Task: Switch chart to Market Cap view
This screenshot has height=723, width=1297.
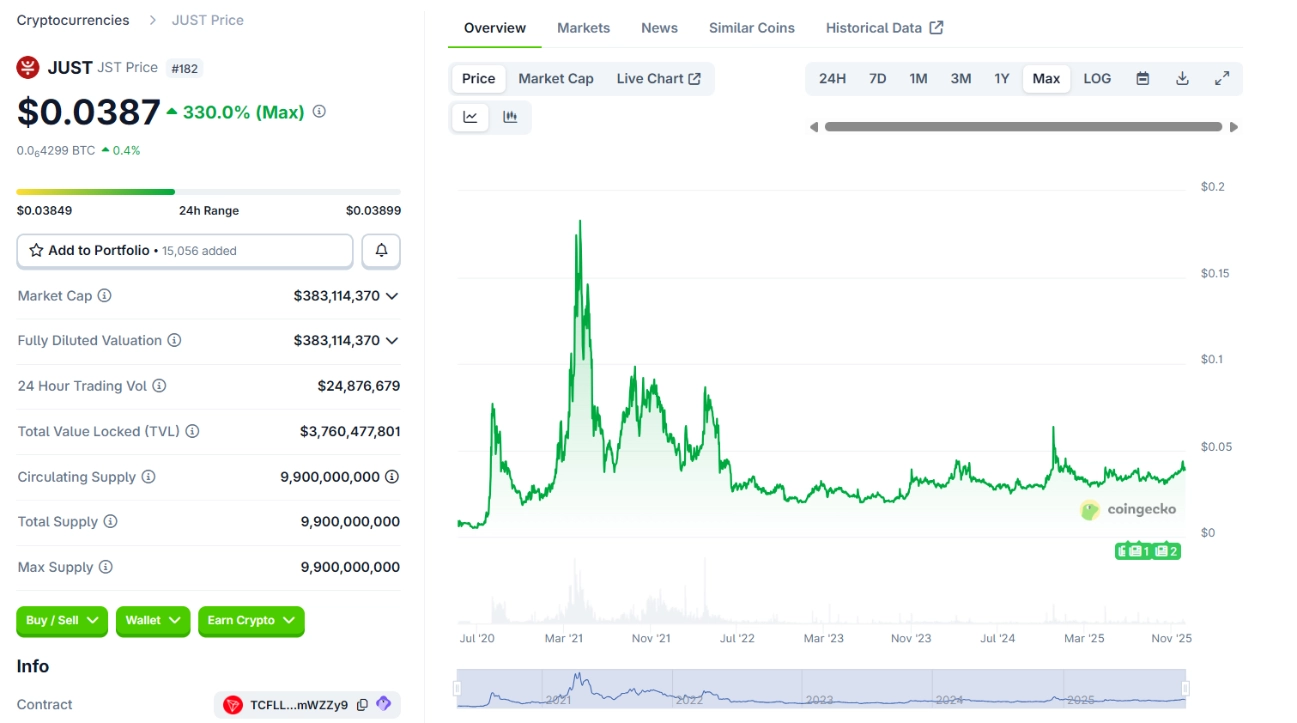Action: pyautogui.click(x=555, y=79)
